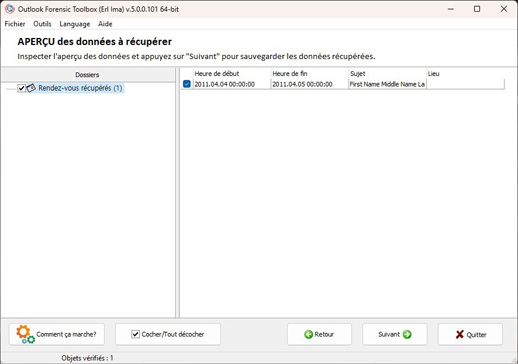Select the end time cell 2011.04.05 00:00:00
The width and height of the screenshot is (518, 364).
(309, 84)
